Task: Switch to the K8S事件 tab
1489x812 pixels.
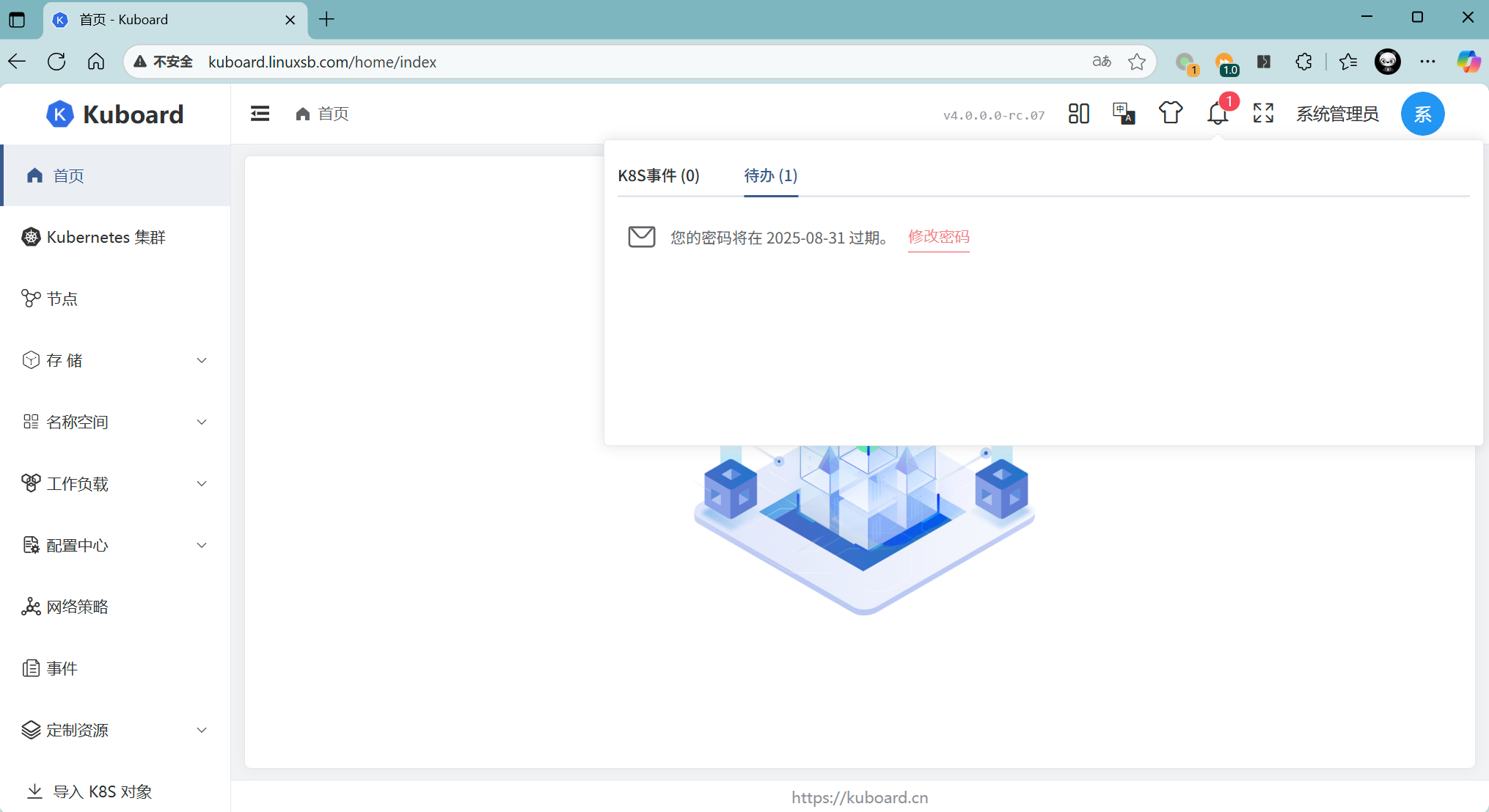Action: [658, 175]
